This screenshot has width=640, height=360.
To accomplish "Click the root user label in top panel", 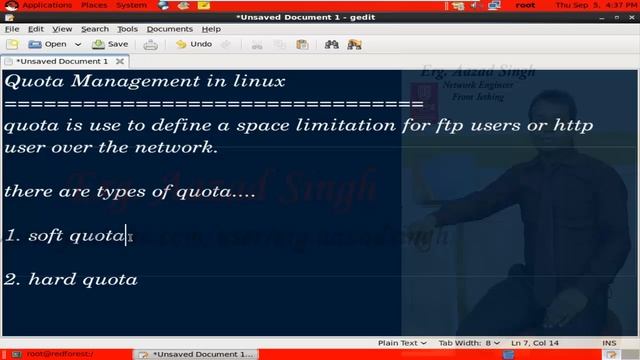I will tap(525, 5).
